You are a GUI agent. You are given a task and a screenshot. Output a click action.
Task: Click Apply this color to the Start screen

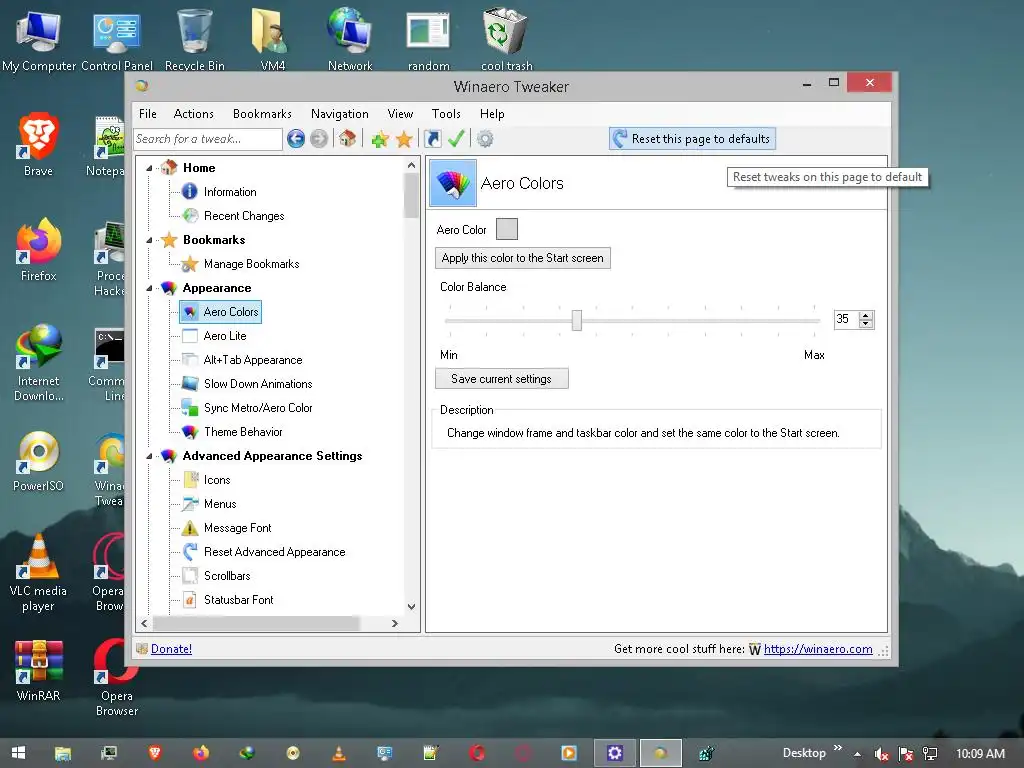tap(522, 258)
